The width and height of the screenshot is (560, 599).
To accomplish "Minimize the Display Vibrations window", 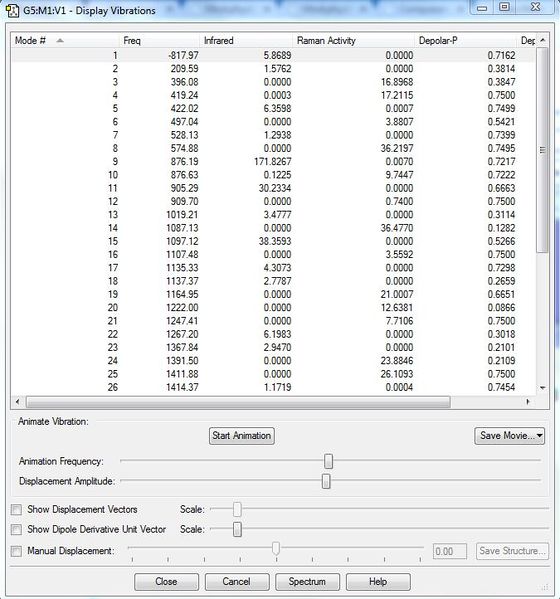I will point(482,7).
